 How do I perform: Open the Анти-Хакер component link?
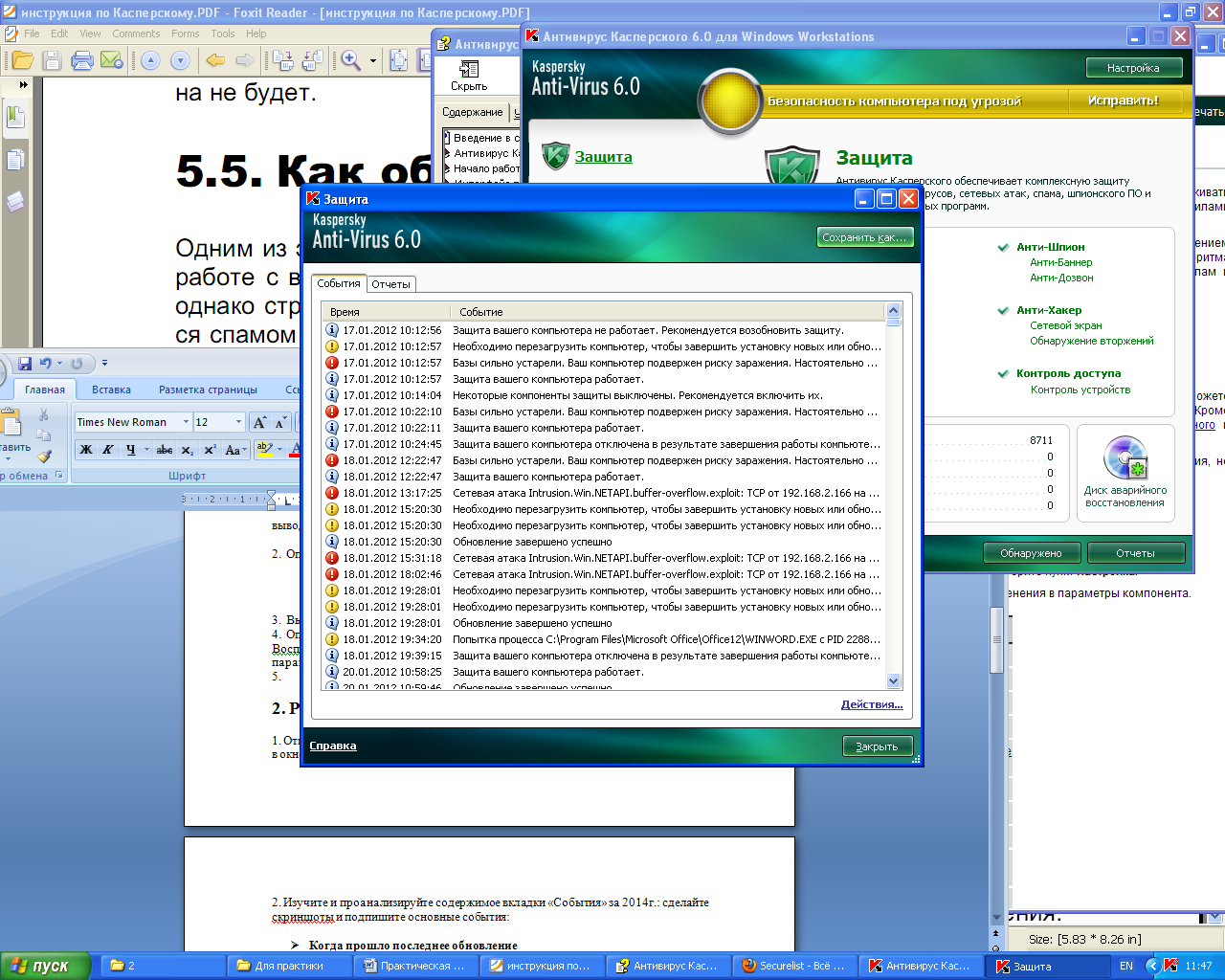(1049, 310)
